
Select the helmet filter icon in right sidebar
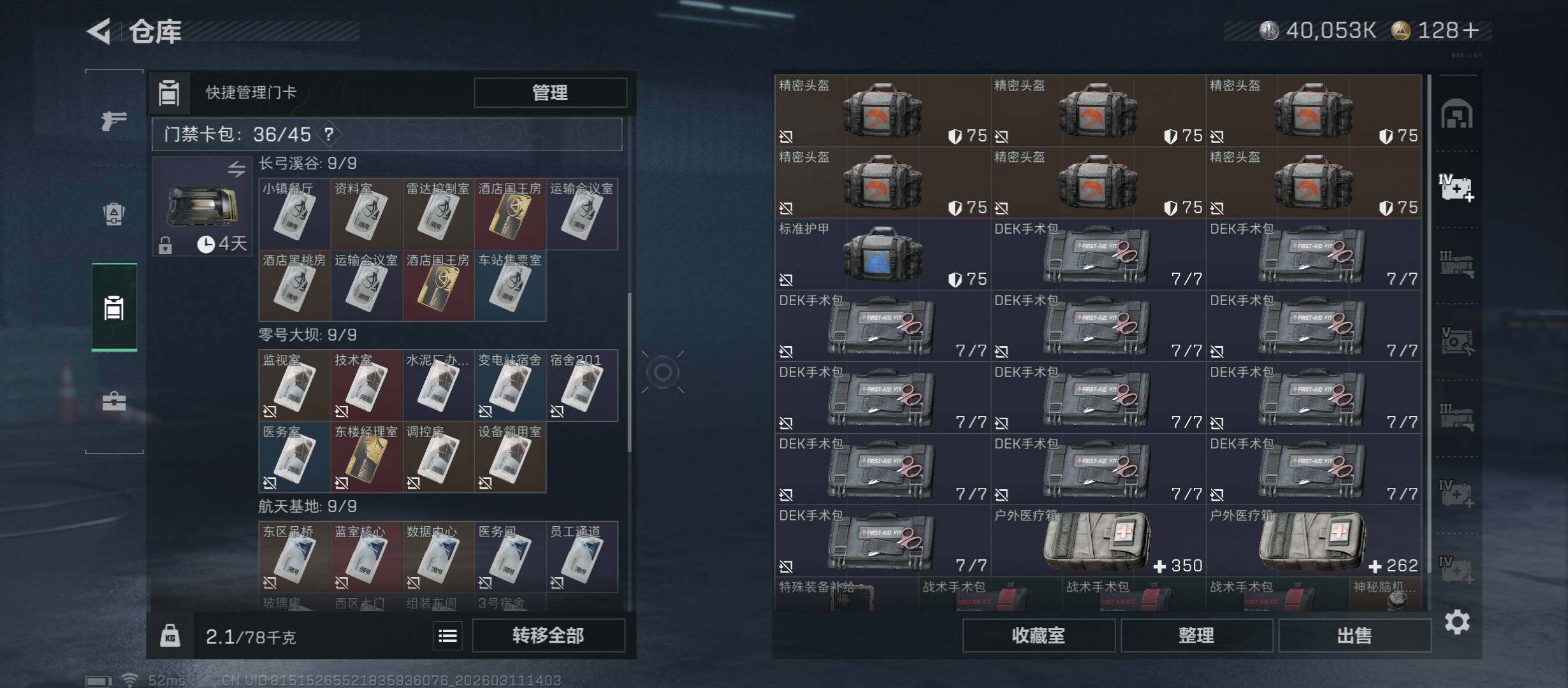pyautogui.click(x=1456, y=115)
